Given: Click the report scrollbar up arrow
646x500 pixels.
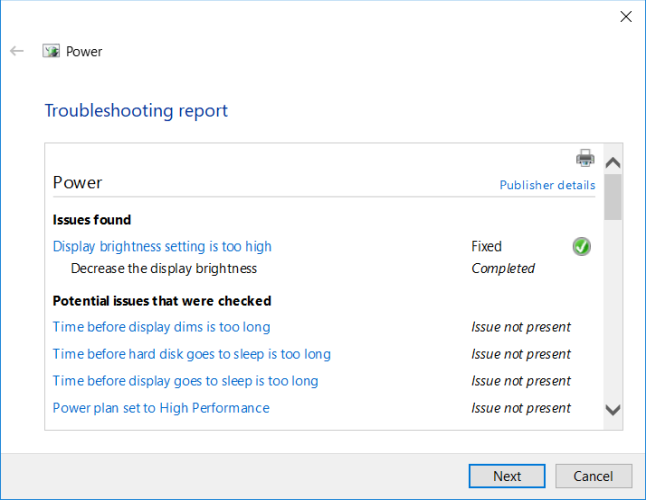Looking at the screenshot, I should [613, 163].
